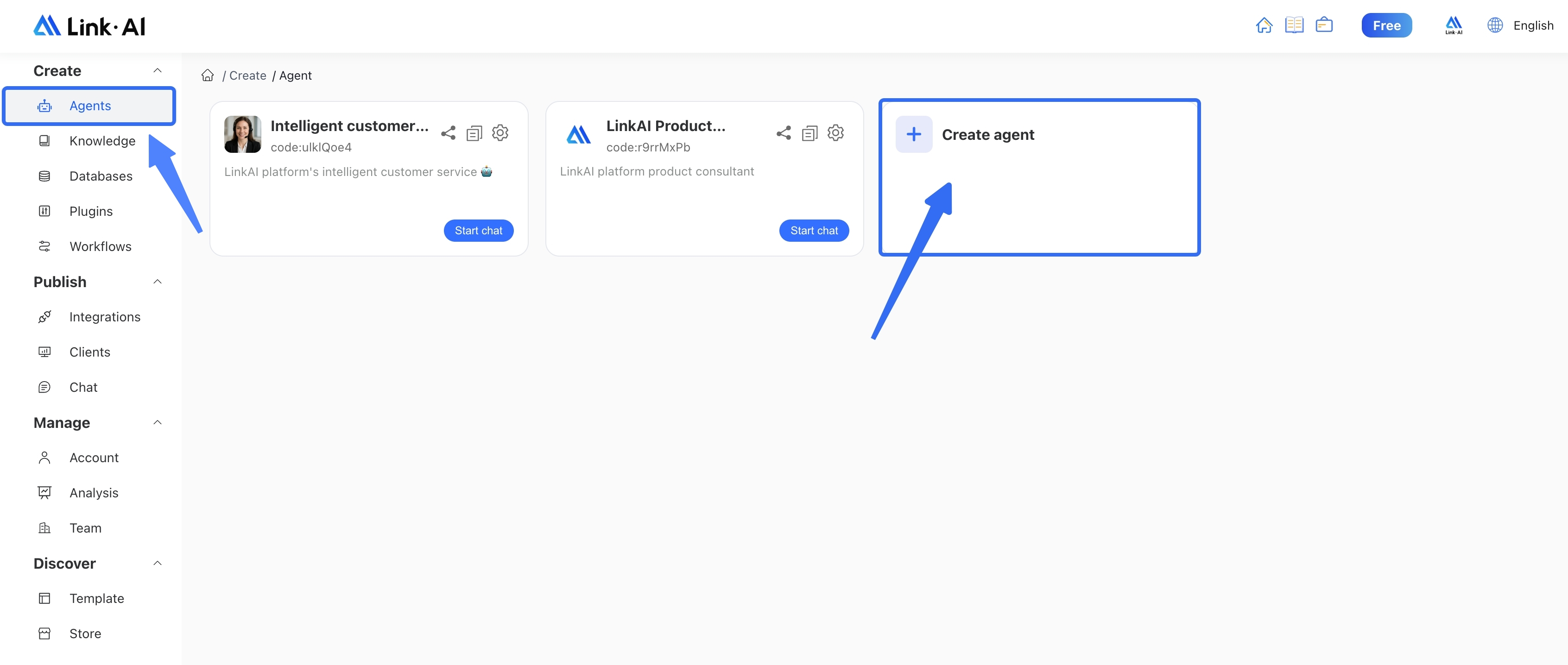This screenshot has height=665, width=1568.
Task: Open Account label in the sidebar
Action: (94, 458)
